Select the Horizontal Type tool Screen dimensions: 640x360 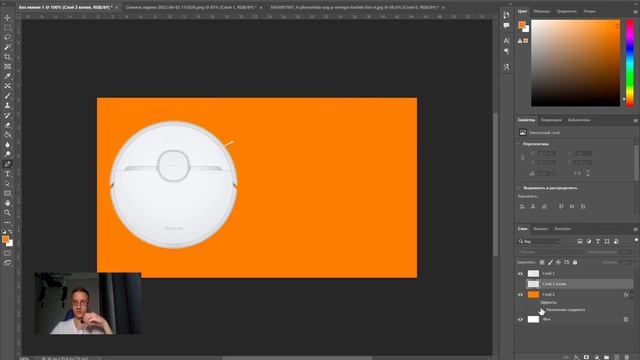[x=7, y=174]
